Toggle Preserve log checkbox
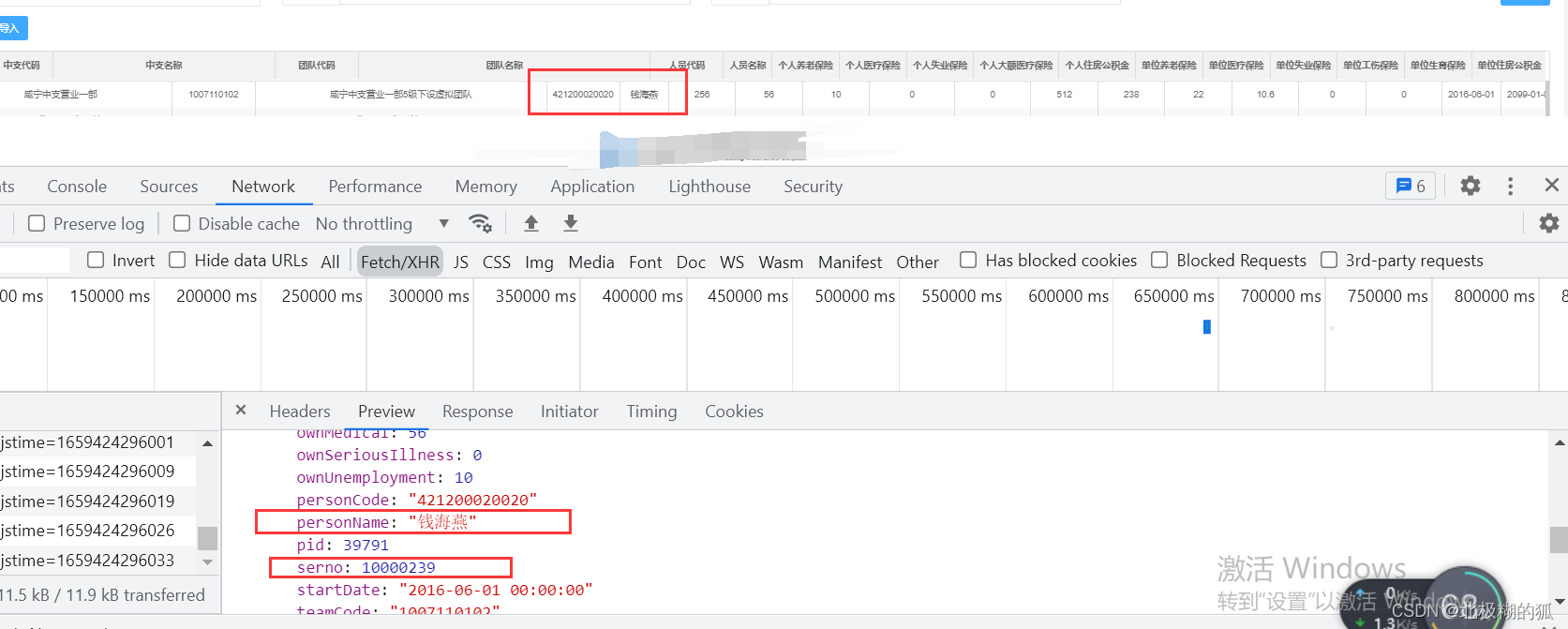 pyautogui.click(x=37, y=223)
